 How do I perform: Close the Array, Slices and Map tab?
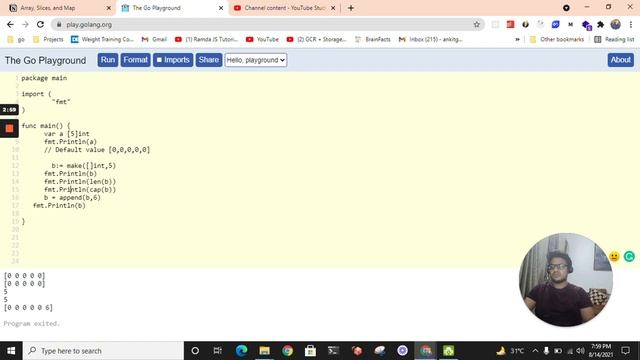pos(109,8)
